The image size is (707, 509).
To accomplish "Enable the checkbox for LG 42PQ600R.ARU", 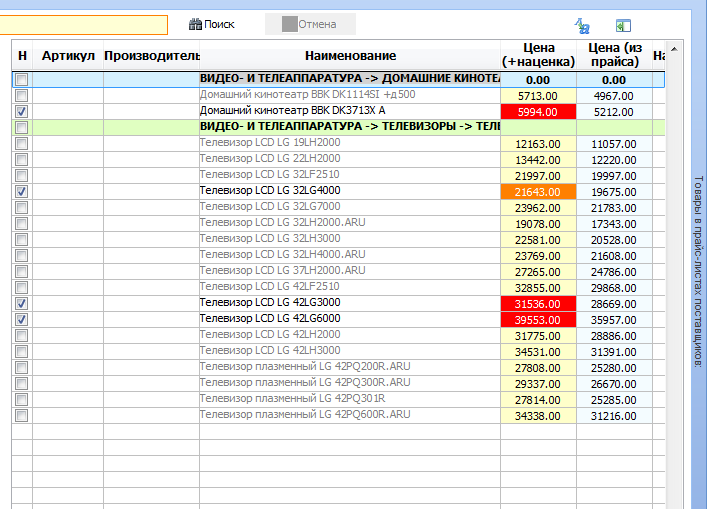I will pyautogui.click(x=21, y=416).
